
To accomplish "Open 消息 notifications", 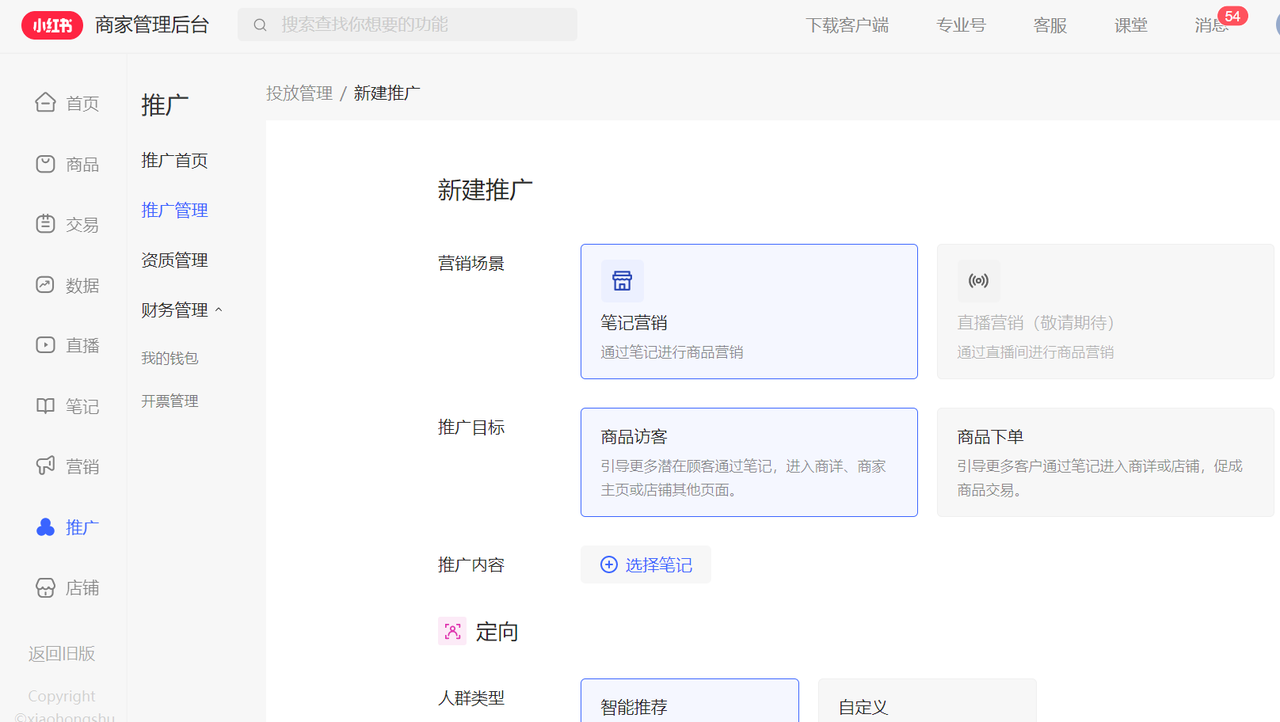I will point(1211,25).
